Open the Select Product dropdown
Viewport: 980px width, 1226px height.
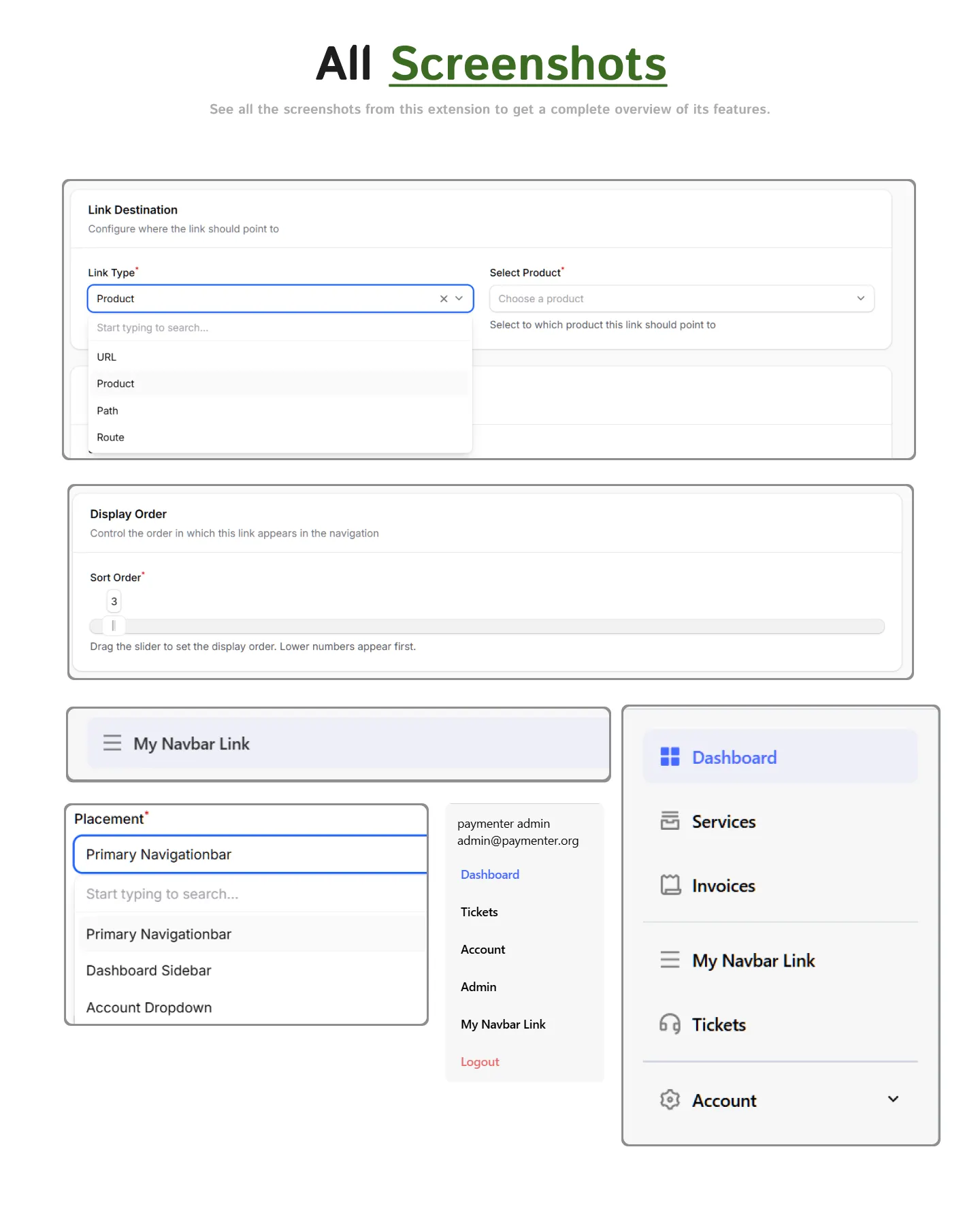click(681, 299)
